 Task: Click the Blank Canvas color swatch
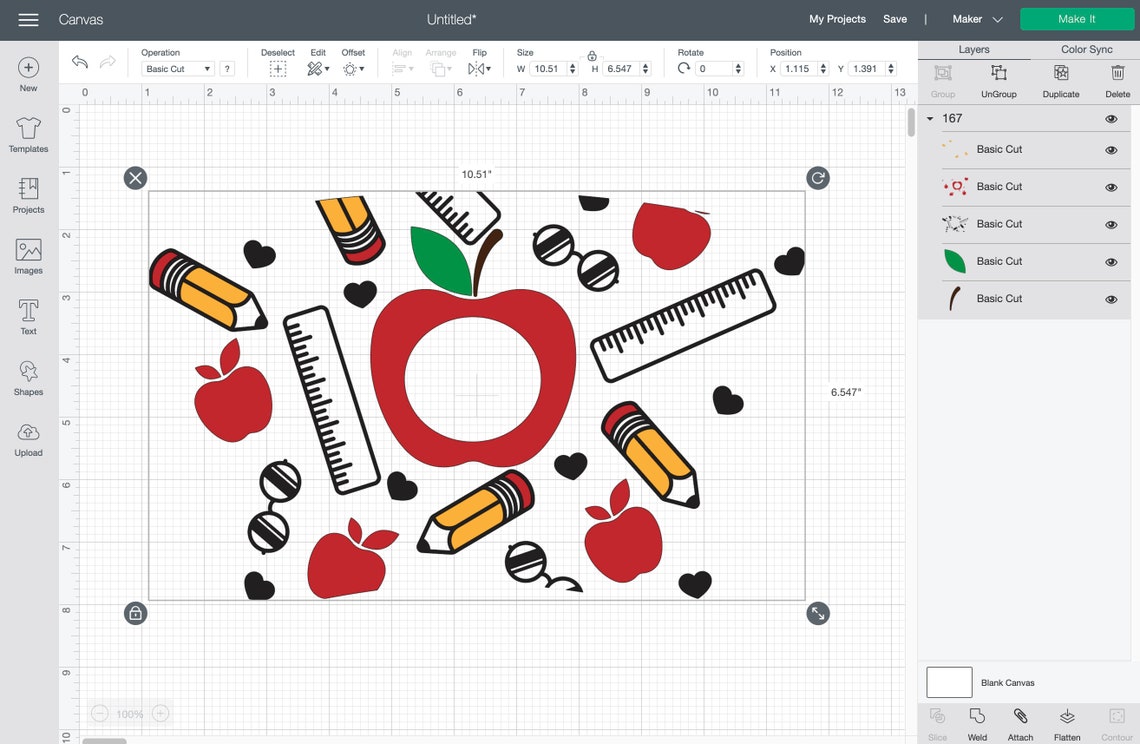pos(949,682)
